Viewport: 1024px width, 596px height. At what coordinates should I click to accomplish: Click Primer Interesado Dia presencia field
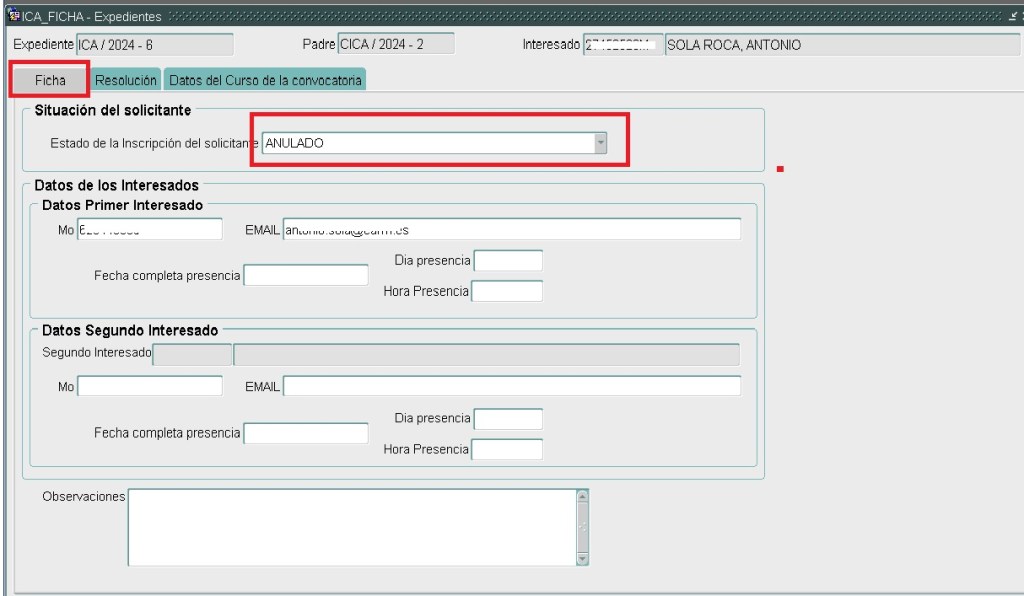click(x=507, y=261)
